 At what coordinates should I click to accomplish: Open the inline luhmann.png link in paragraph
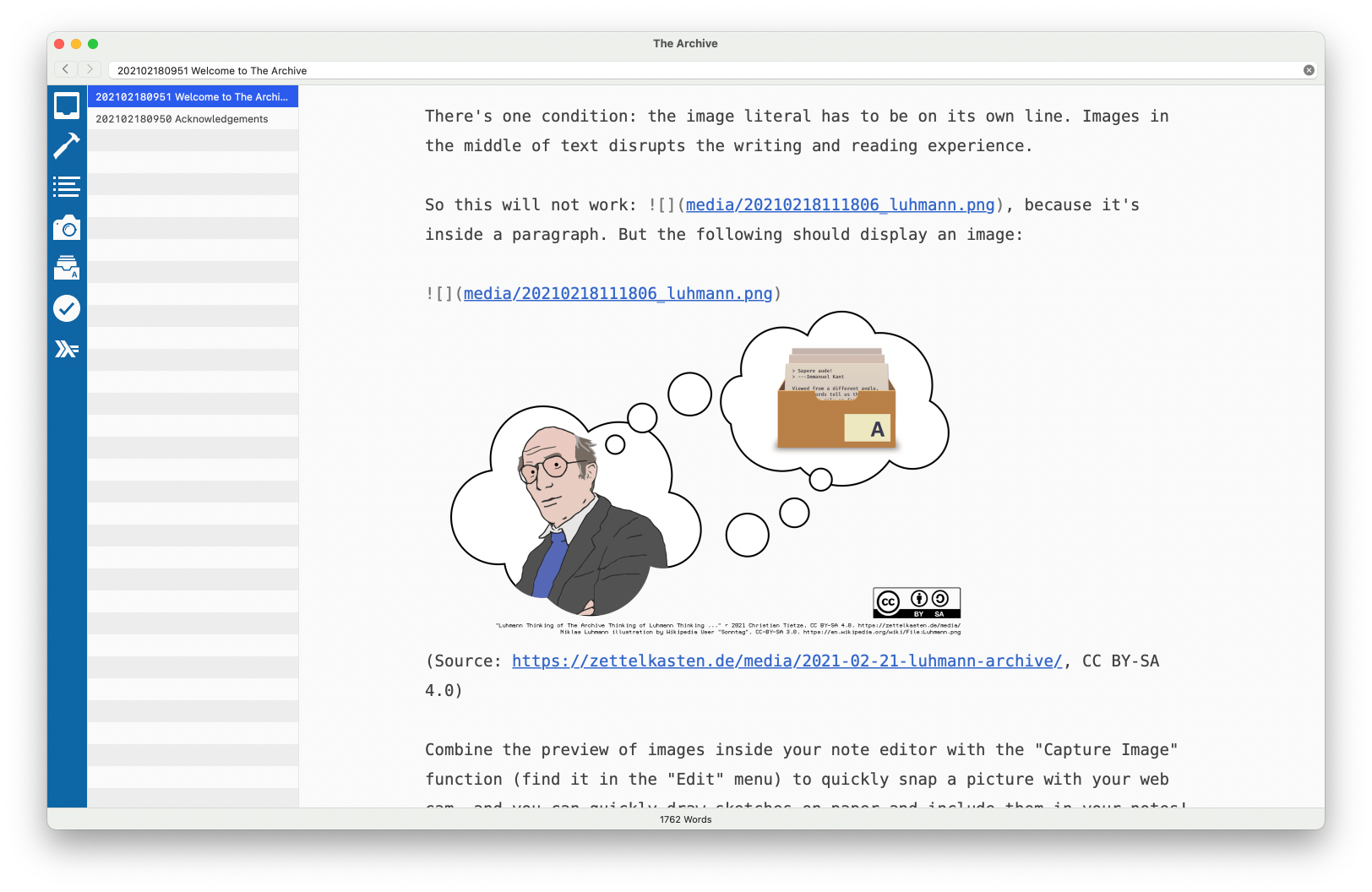coord(840,205)
